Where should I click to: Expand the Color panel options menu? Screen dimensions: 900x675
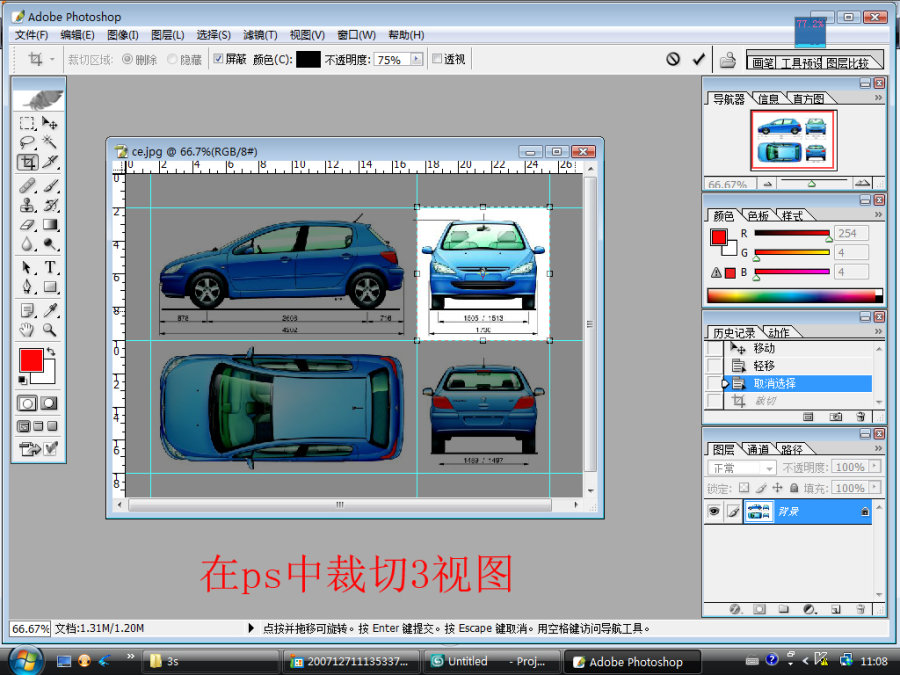[878, 214]
